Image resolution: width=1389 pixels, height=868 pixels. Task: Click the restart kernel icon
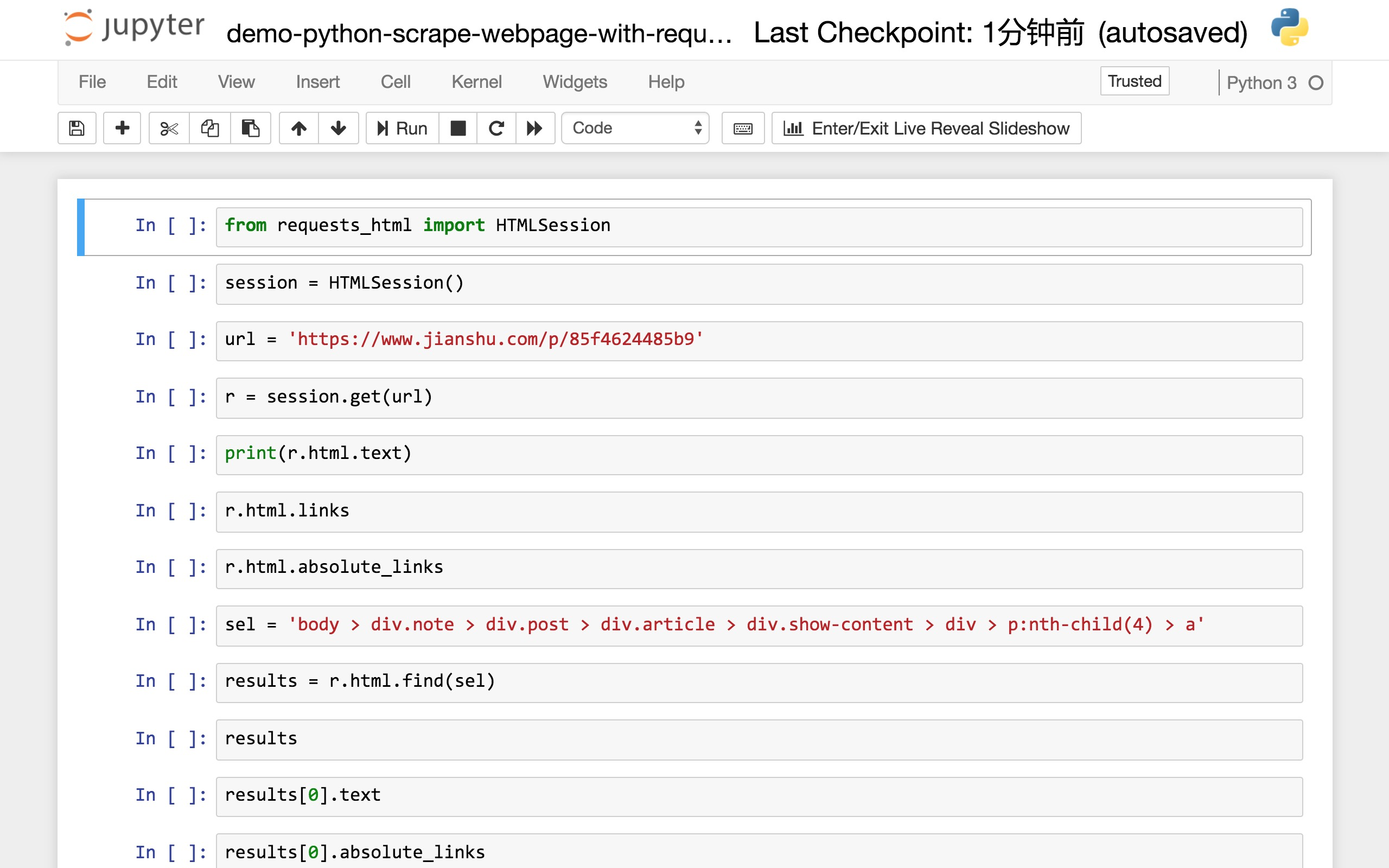496,128
